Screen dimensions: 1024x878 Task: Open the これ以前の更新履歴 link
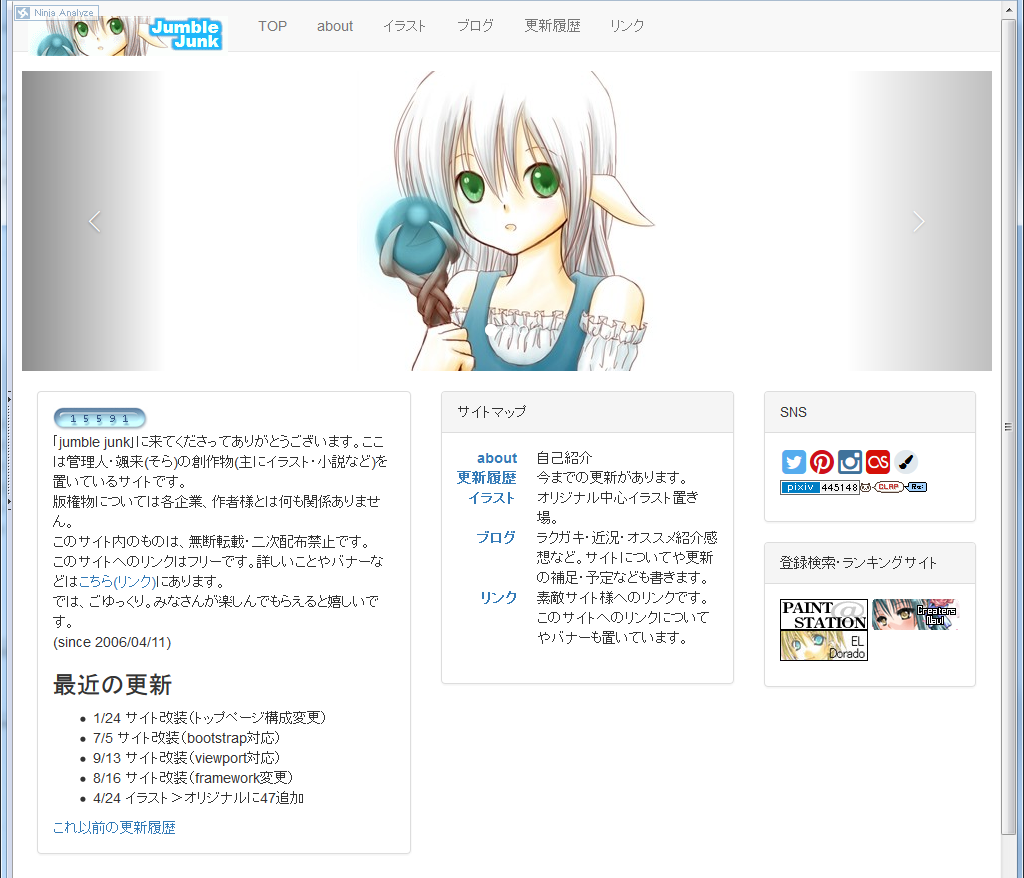pos(114,828)
